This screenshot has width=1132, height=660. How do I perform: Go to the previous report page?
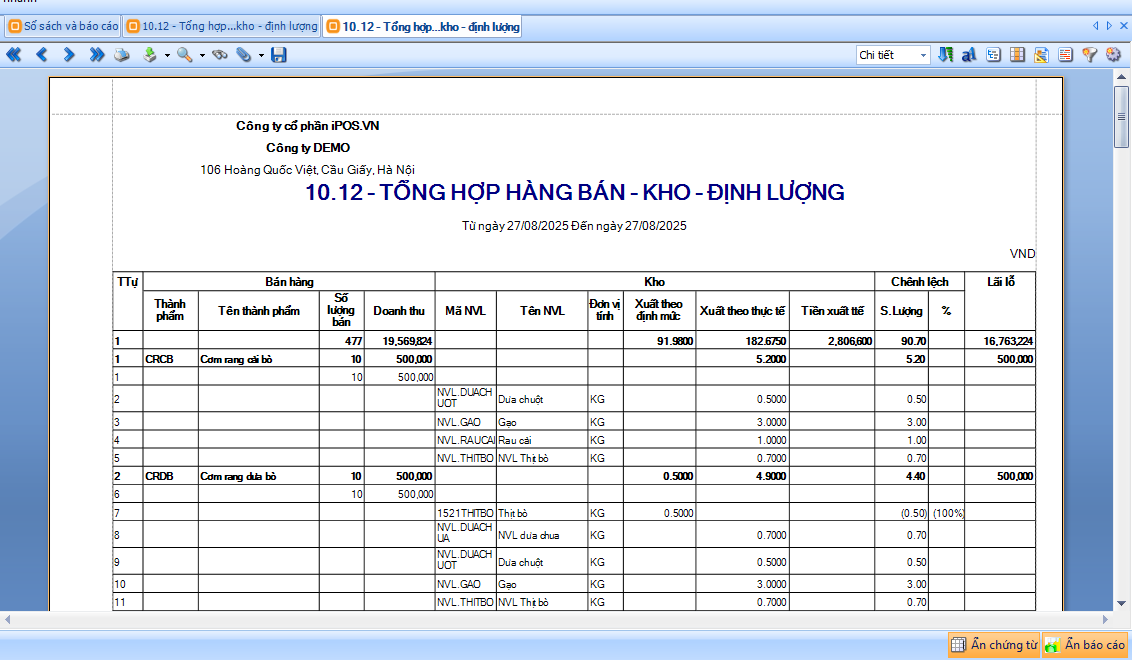point(42,55)
